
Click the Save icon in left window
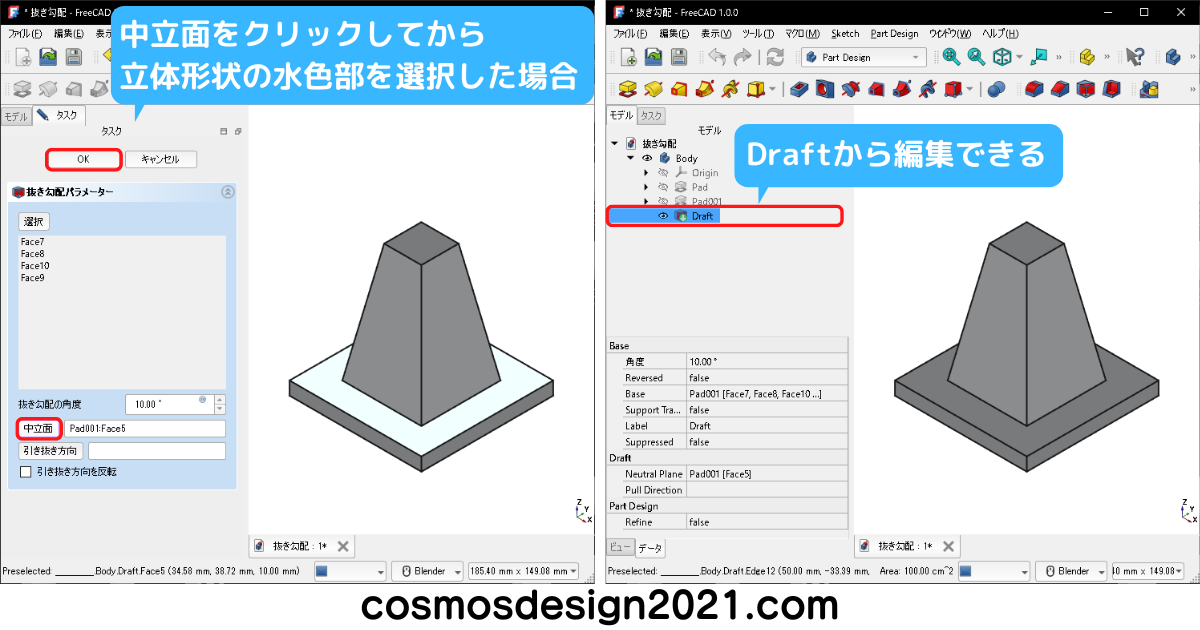pos(72,57)
